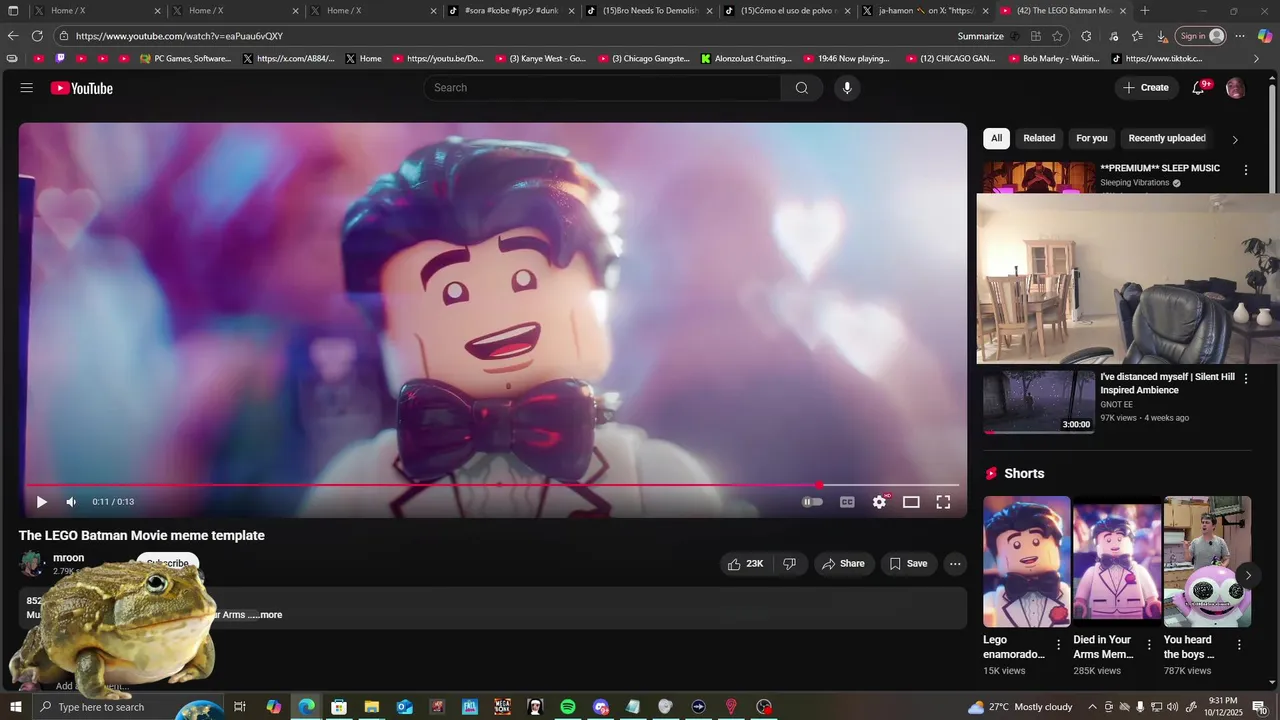This screenshot has width=1280, height=720.
Task: Go to the YouTube home logo
Action: pos(82,88)
